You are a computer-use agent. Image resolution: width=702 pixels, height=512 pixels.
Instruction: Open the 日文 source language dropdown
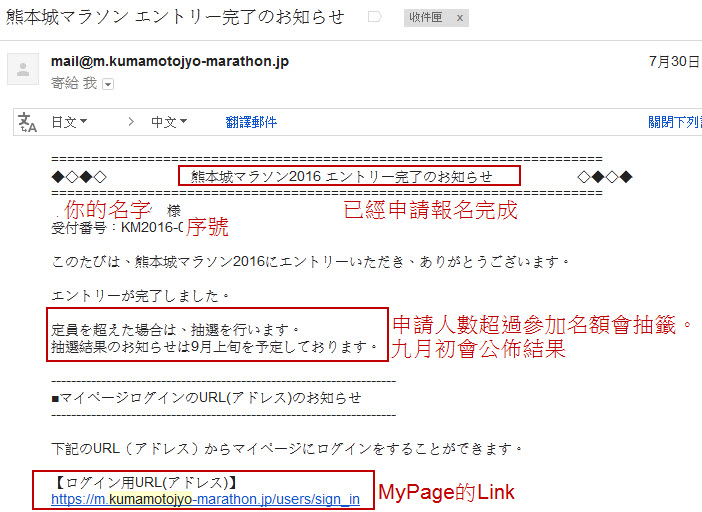69,122
